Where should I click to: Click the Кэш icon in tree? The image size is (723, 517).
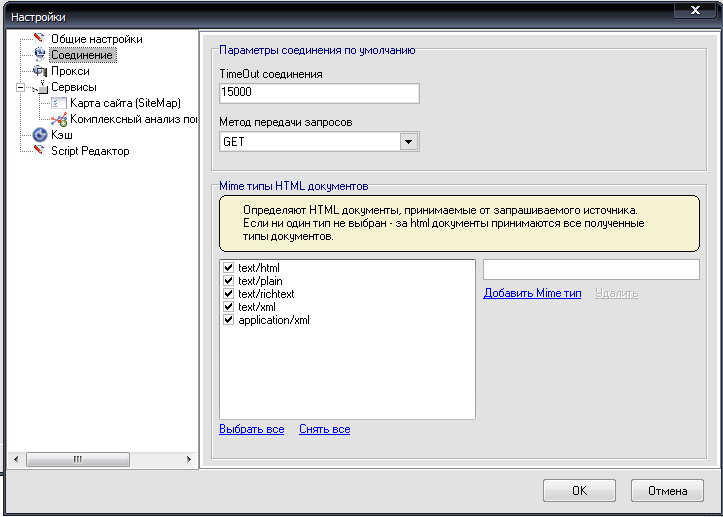tap(40, 135)
